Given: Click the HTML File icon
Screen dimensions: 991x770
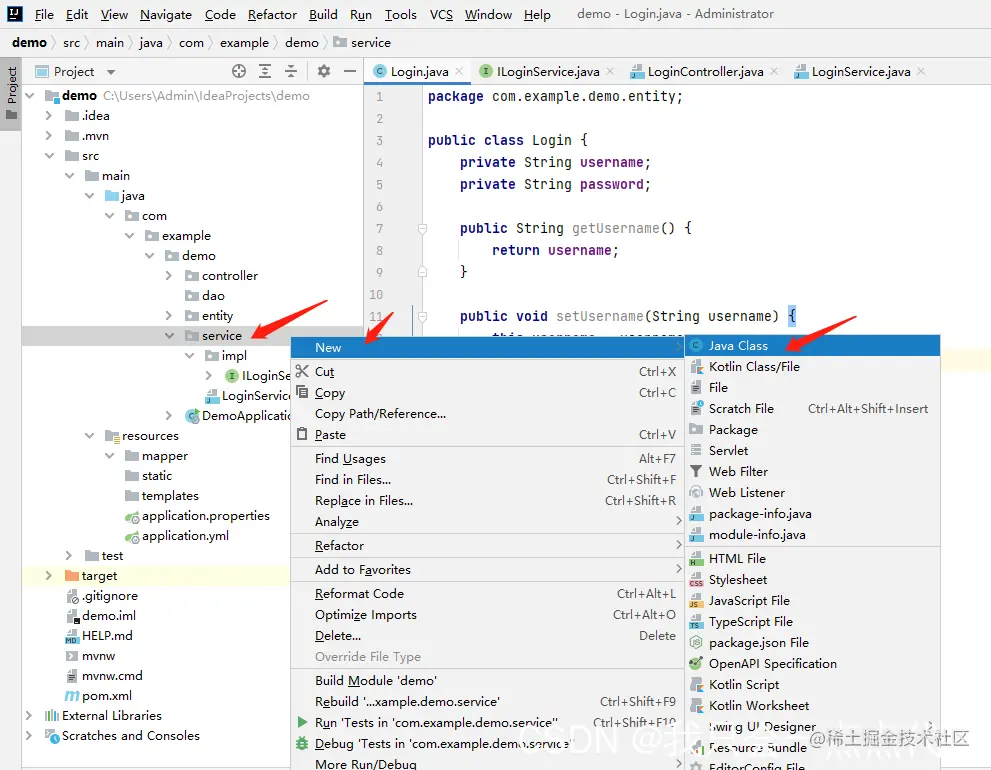Looking at the screenshot, I should point(696,559).
